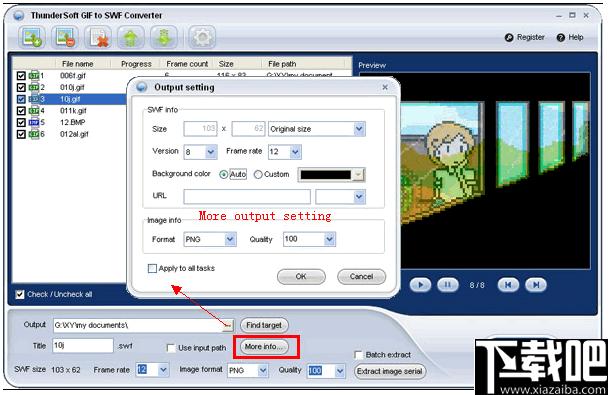610x395 pixels.
Task: Click the black background color swatch
Action: point(326,175)
